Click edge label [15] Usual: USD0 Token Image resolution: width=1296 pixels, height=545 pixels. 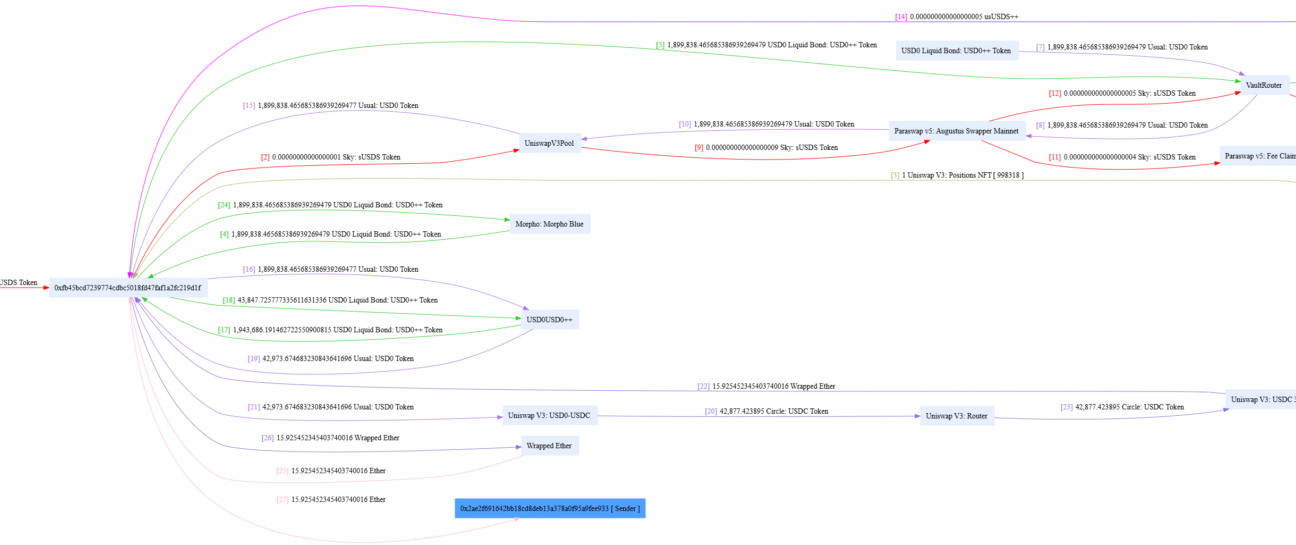[330, 105]
